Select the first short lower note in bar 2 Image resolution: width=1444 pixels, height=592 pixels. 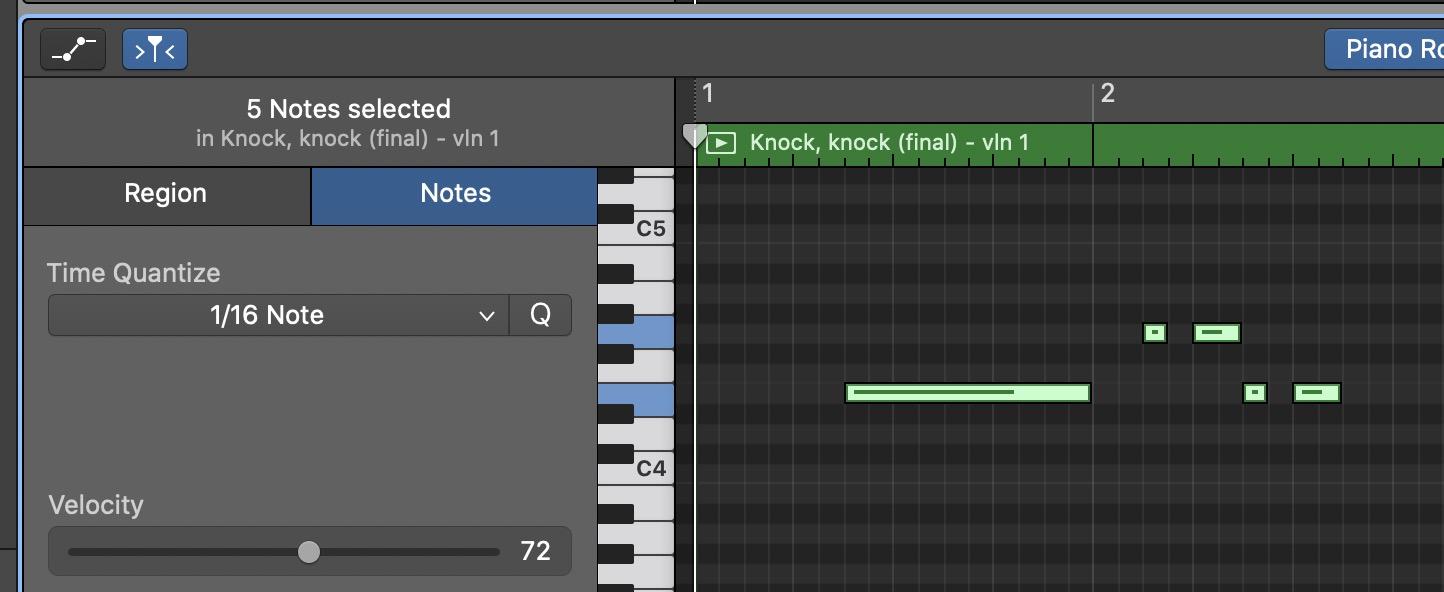pyautogui.click(x=1255, y=393)
